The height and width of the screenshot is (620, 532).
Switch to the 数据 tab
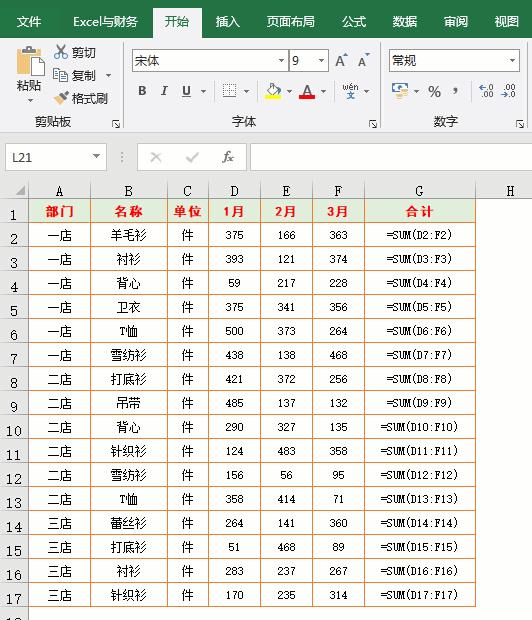point(405,22)
